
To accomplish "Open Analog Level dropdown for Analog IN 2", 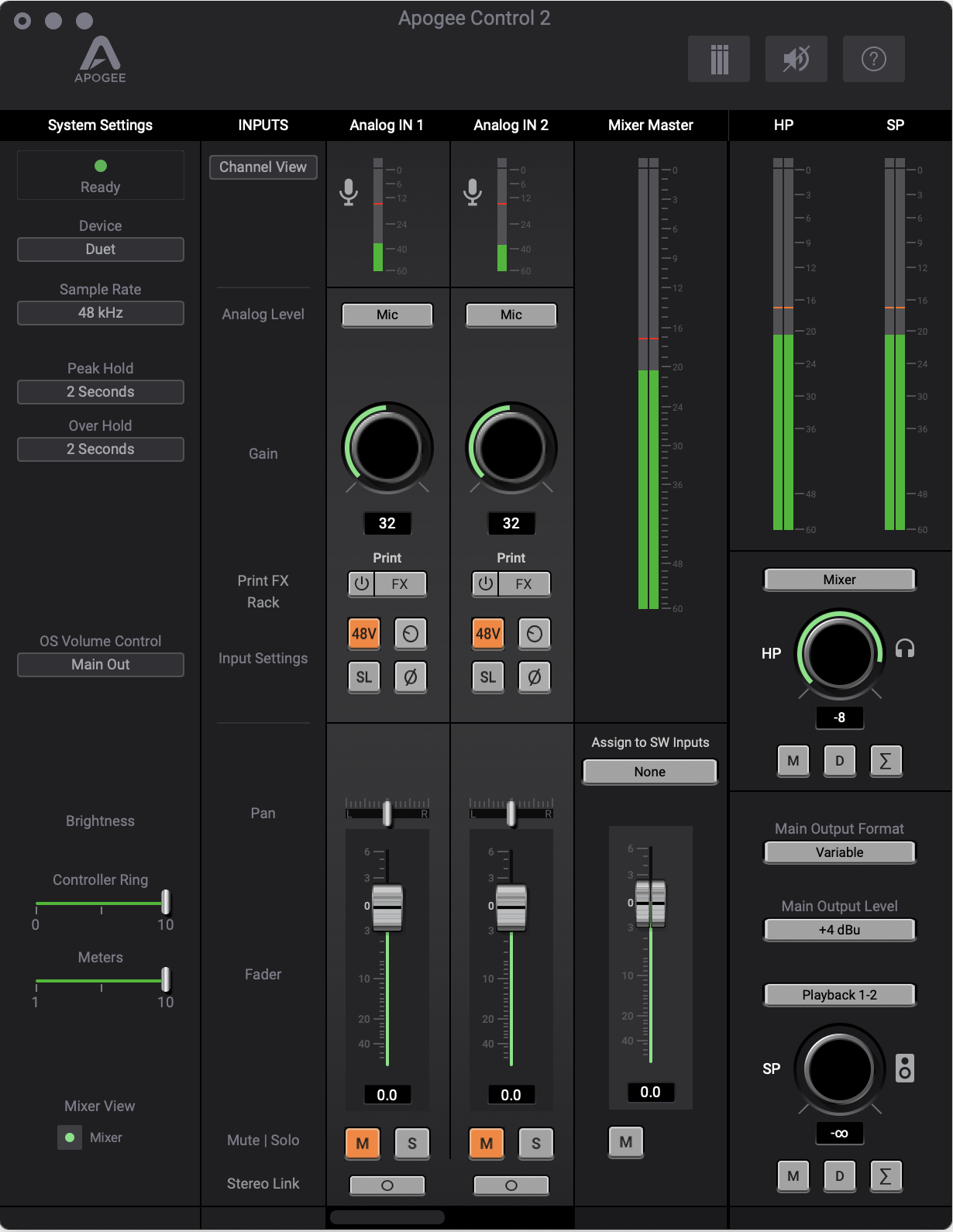I will click(511, 315).
